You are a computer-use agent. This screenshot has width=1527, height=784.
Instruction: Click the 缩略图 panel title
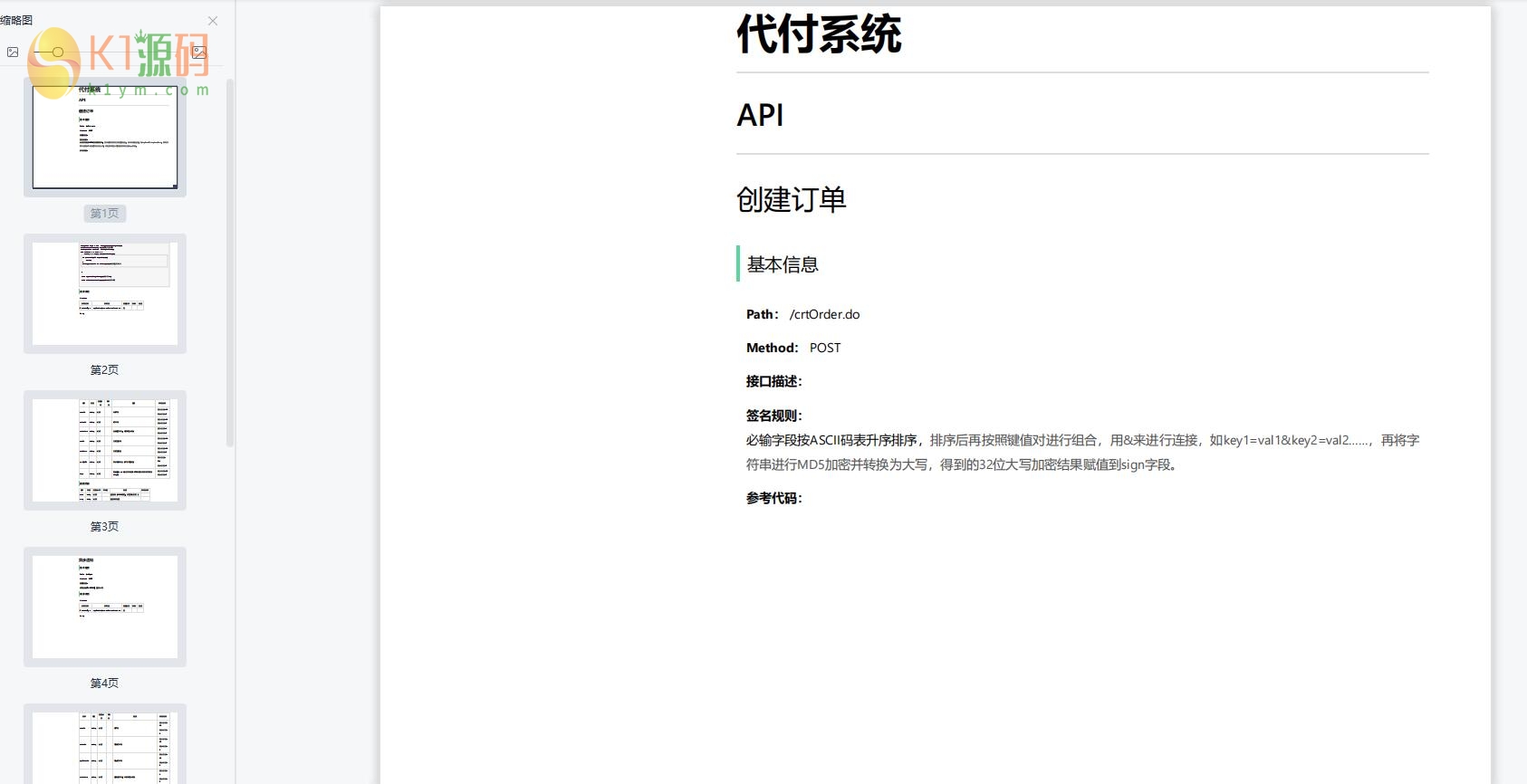click(x=17, y=20)
